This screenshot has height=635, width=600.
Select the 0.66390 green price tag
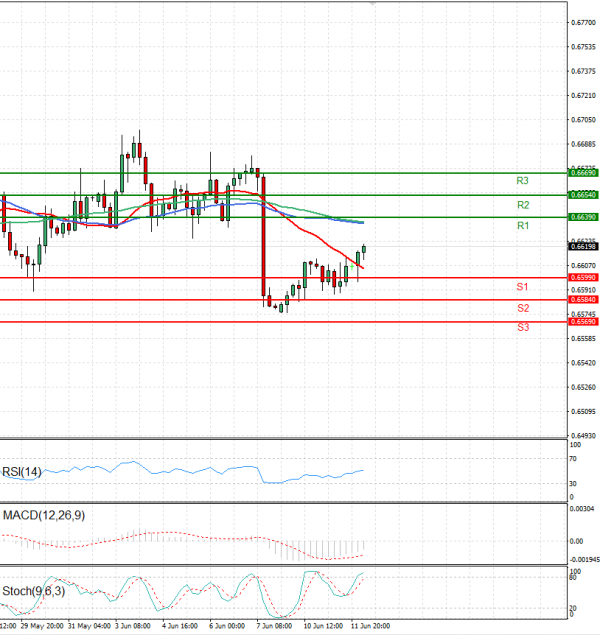pos(583,217)
